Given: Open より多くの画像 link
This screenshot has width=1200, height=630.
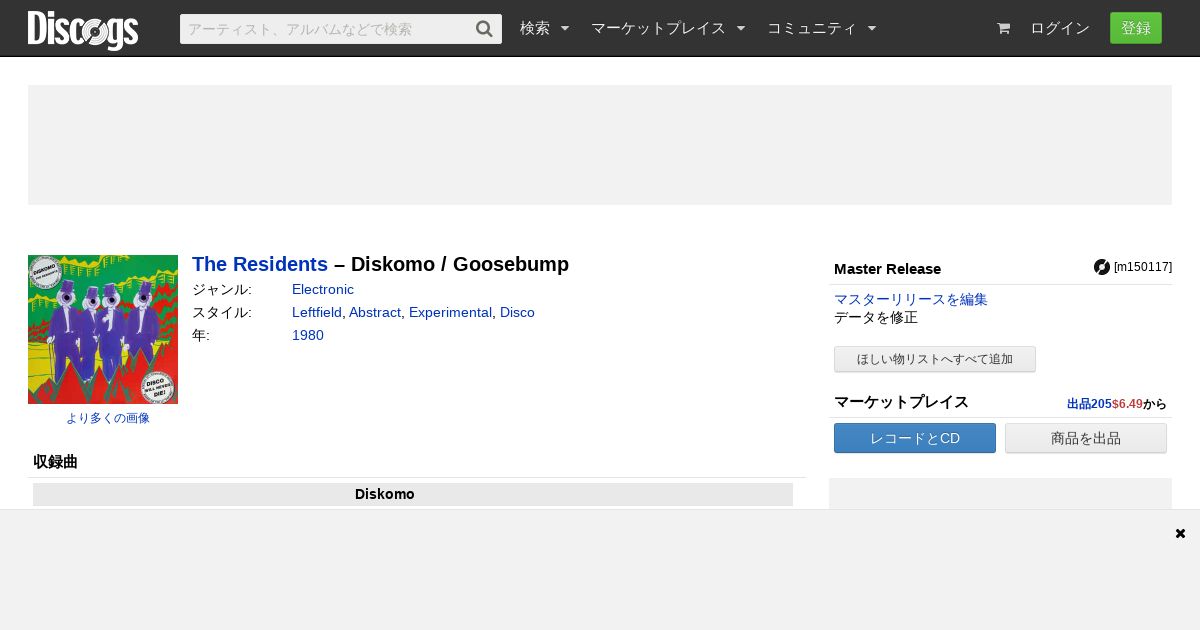Looking at the screenshot, I should click(108, 418).
